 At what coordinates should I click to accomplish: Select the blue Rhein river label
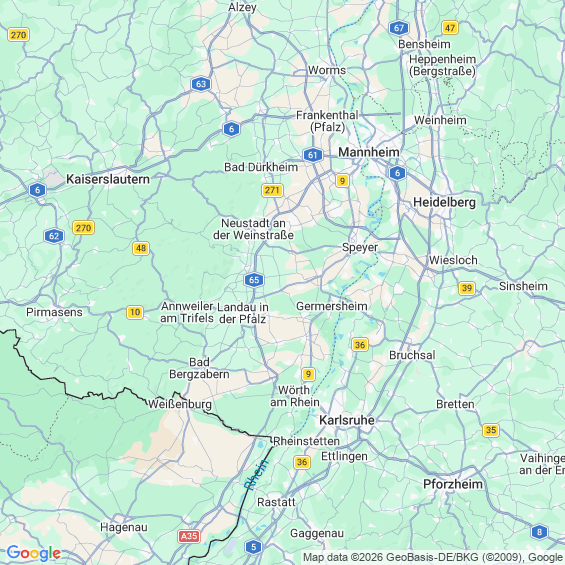coord(256,475)
